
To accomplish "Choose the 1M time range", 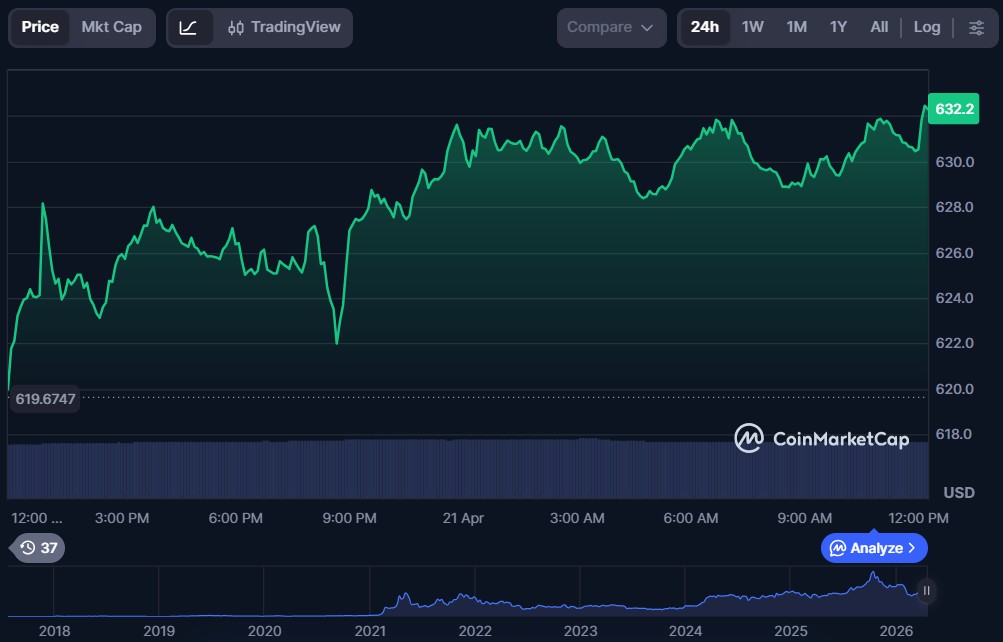I will point(796,27).
